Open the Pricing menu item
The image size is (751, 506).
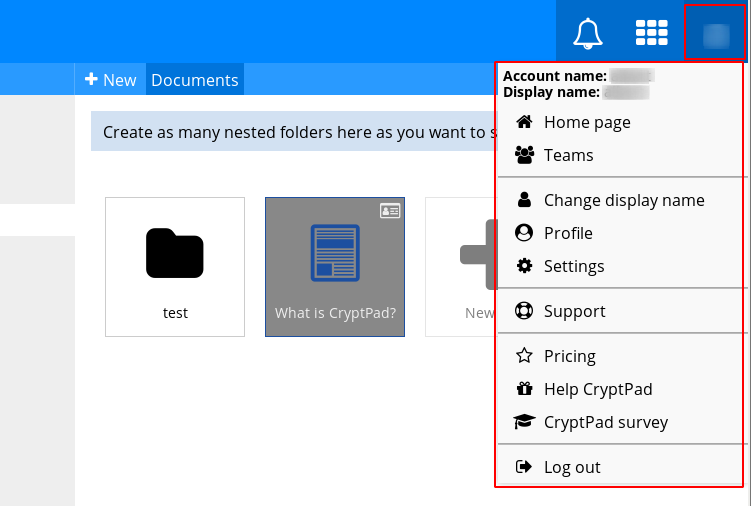(x=620, y=356)
